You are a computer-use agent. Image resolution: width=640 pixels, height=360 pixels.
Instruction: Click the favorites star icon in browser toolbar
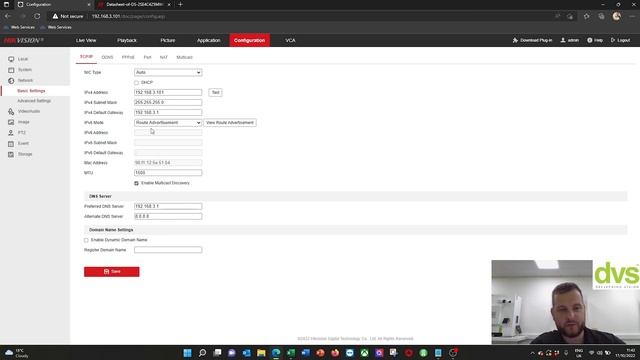[x=587, y=16]
